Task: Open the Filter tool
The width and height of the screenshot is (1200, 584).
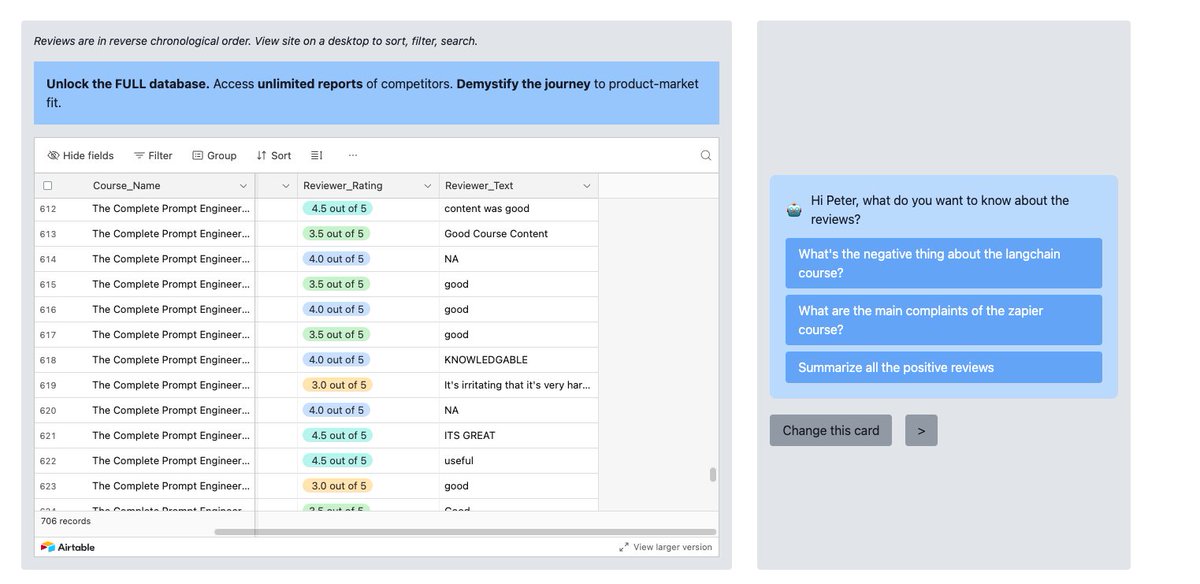Action: 153,155
